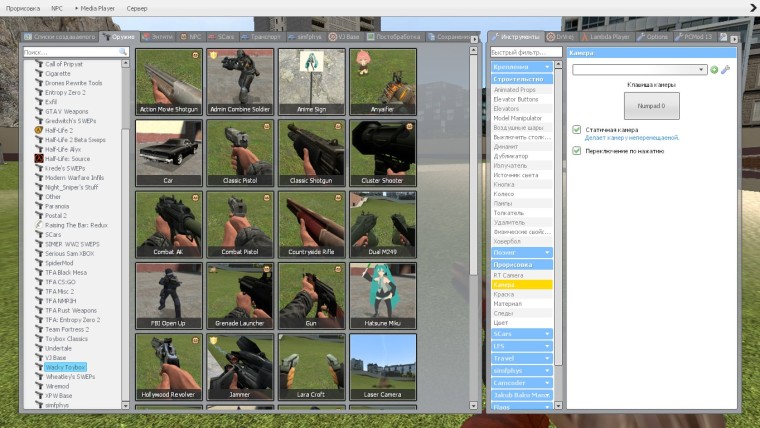Open the VJ Base spawn tab
This screenshot has height=428, width=760.
(345, 37)
